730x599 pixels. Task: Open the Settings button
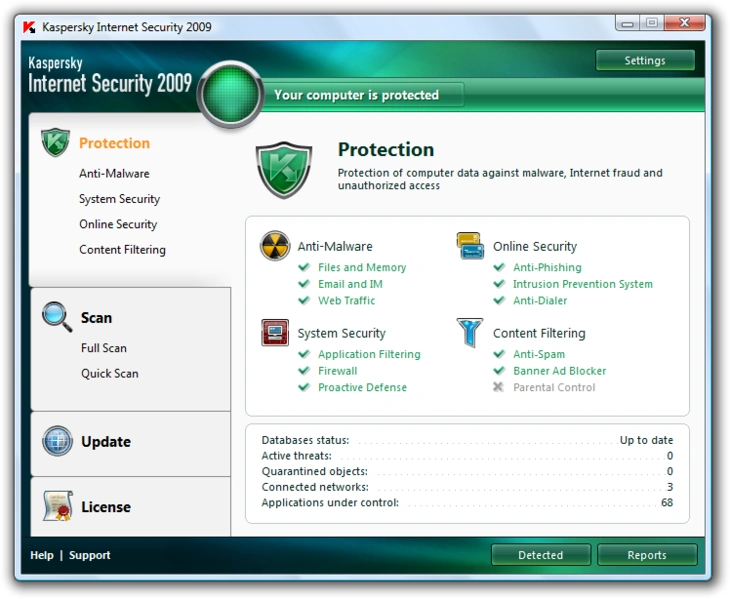(x=645, y=61)
